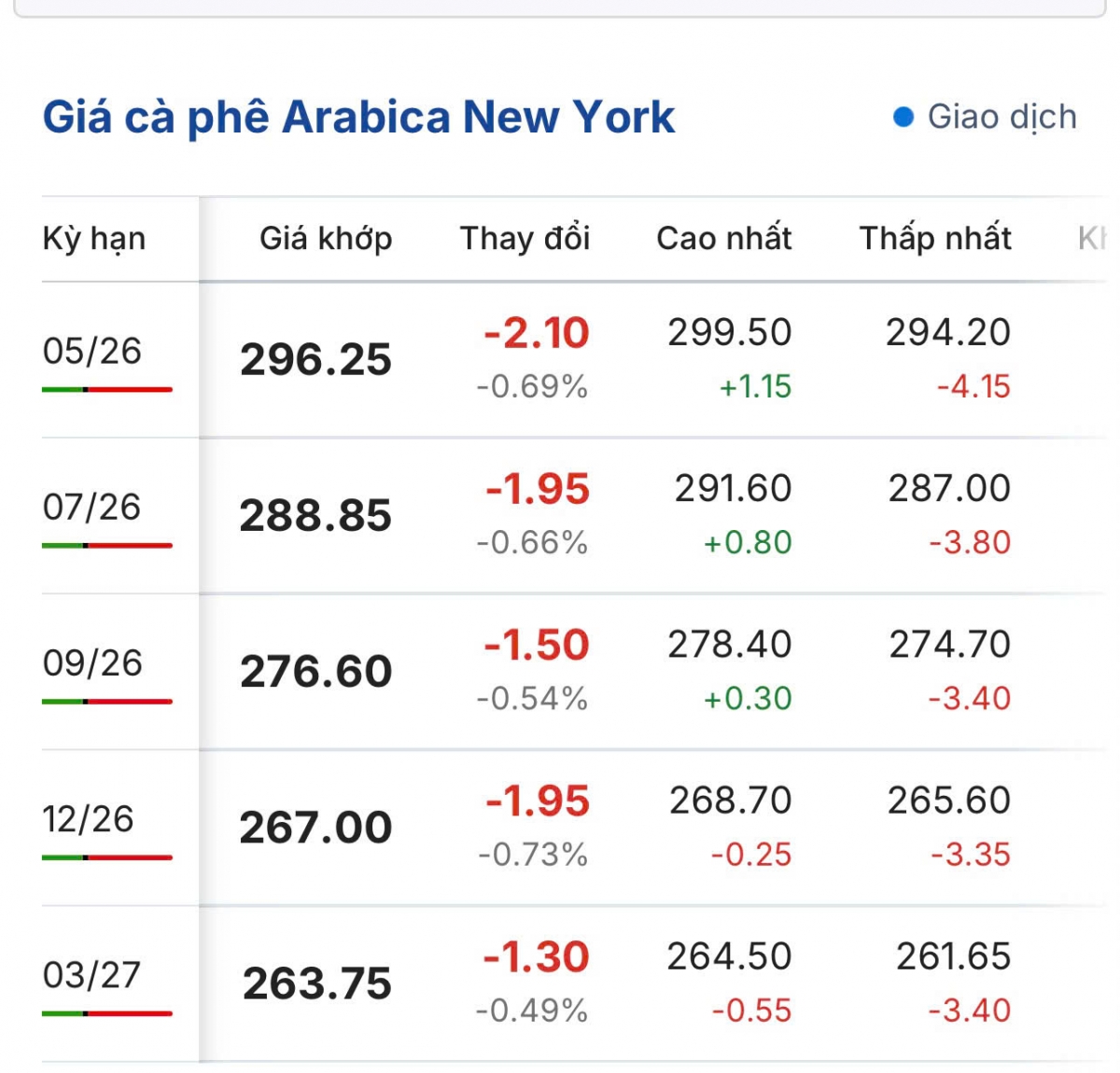Click the -2.10 change value

(537, 333)
